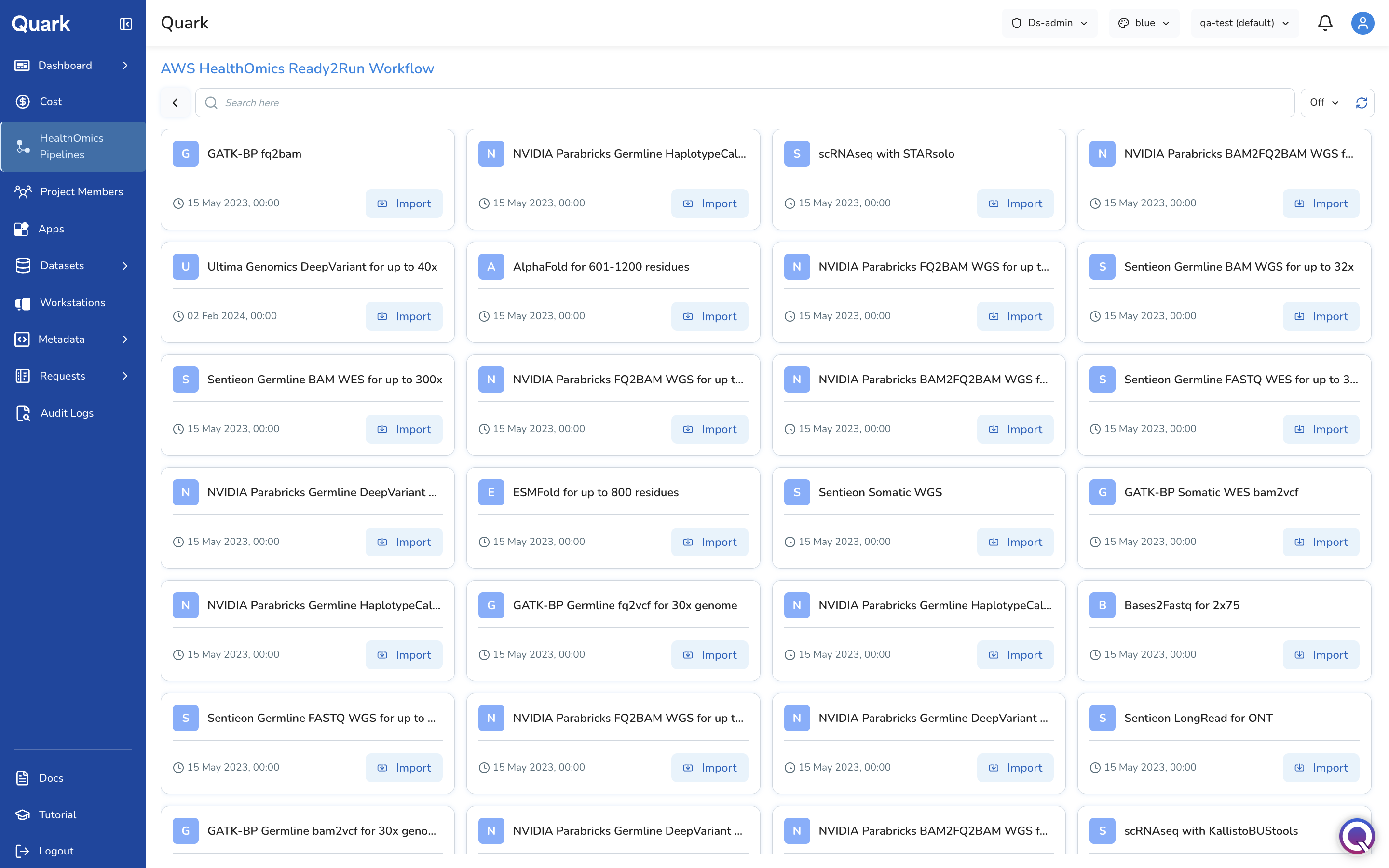Collapse the sidebar using the panel icon
This screenshot has height=868, width=1389.
(126, 24)
